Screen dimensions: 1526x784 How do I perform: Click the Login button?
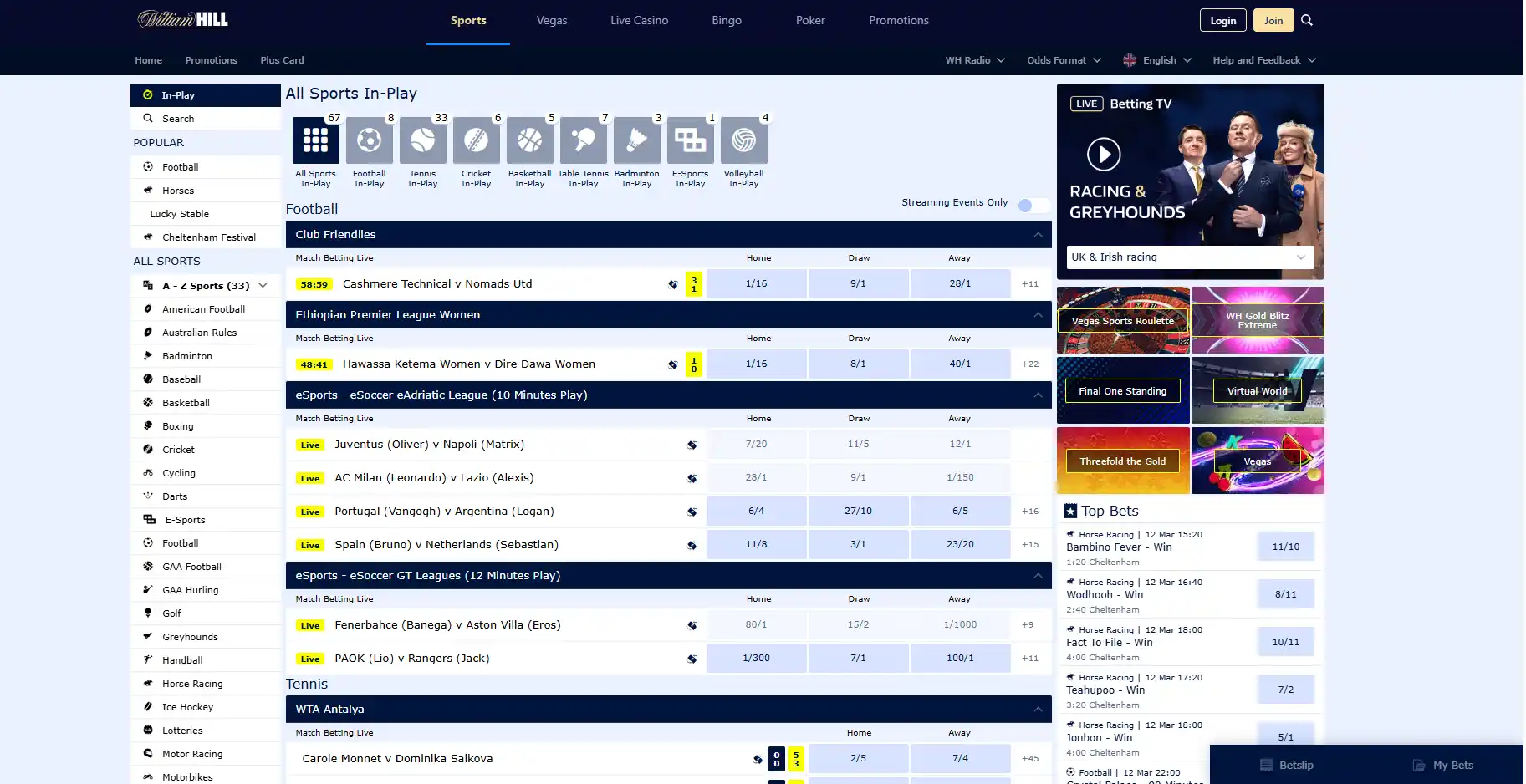(x=1223, y=21)
